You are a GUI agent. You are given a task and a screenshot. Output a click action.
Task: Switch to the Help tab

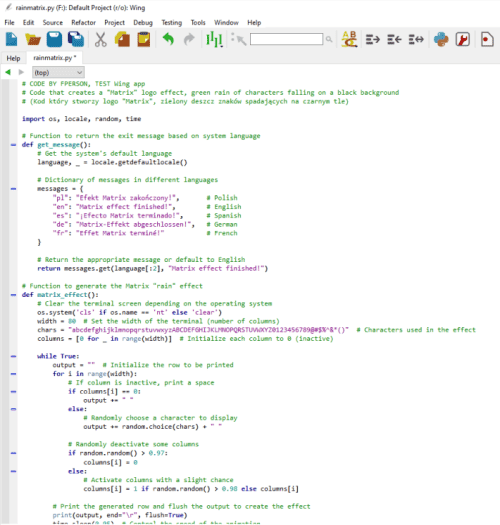tap(13, 58)
